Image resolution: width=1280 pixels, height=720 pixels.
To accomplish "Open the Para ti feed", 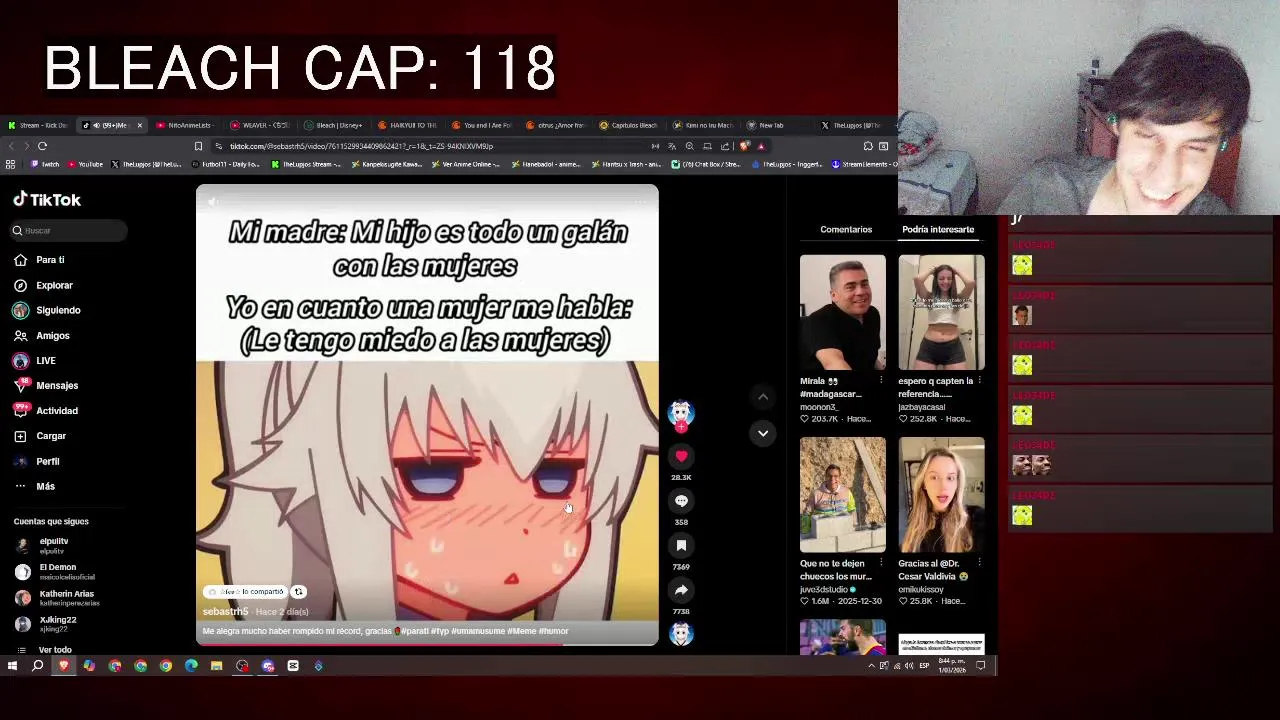I will (x=39, y=260).
